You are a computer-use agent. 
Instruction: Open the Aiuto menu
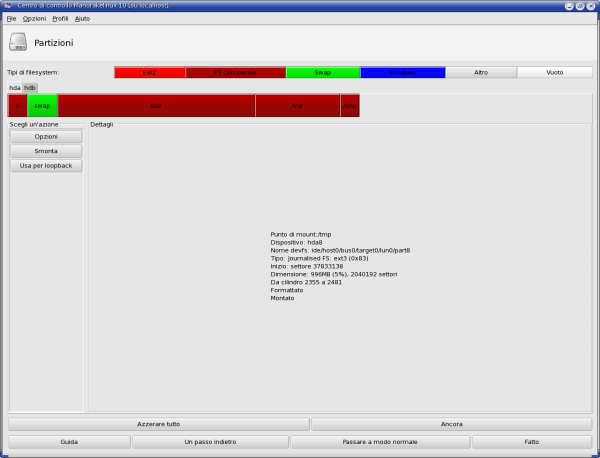click(82, 19)
